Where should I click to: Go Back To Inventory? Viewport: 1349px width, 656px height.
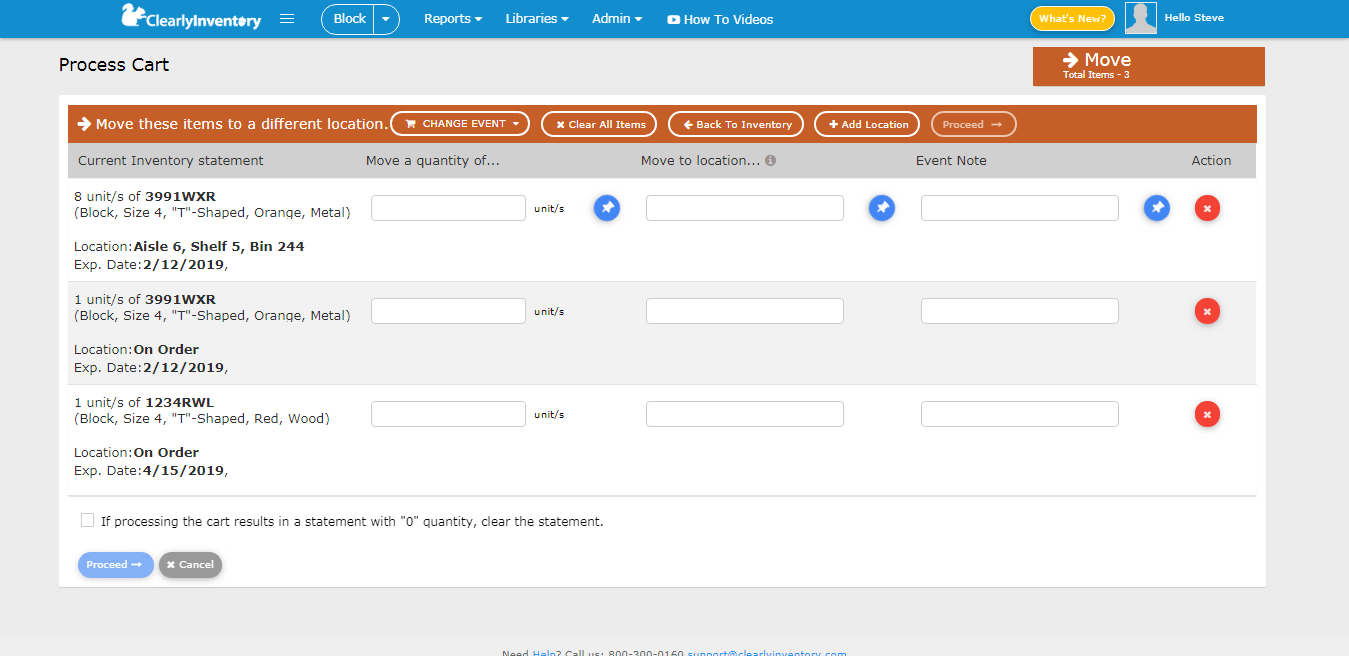[735, 124]
